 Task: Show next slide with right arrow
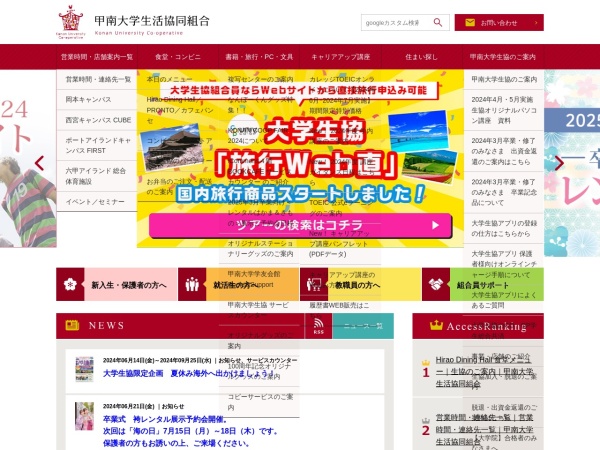[559, 163]
